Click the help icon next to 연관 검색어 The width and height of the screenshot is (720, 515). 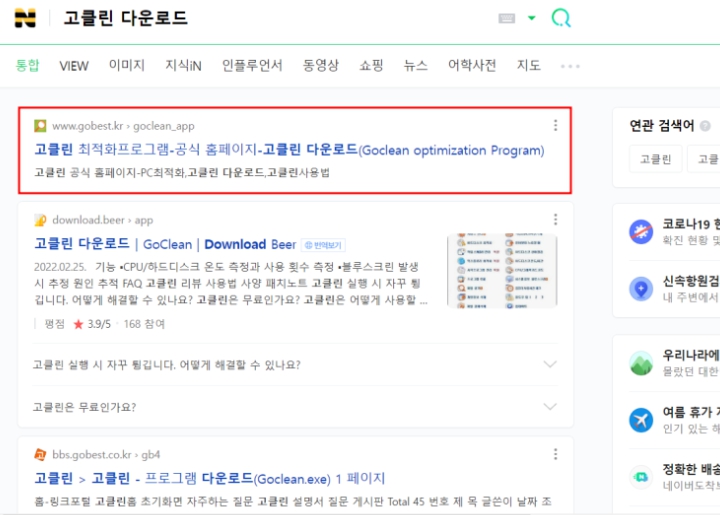[x=705, y=126]
